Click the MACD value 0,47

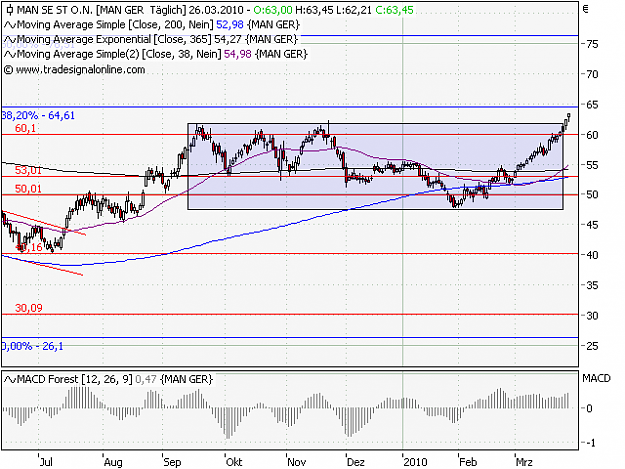pos(146,379)
